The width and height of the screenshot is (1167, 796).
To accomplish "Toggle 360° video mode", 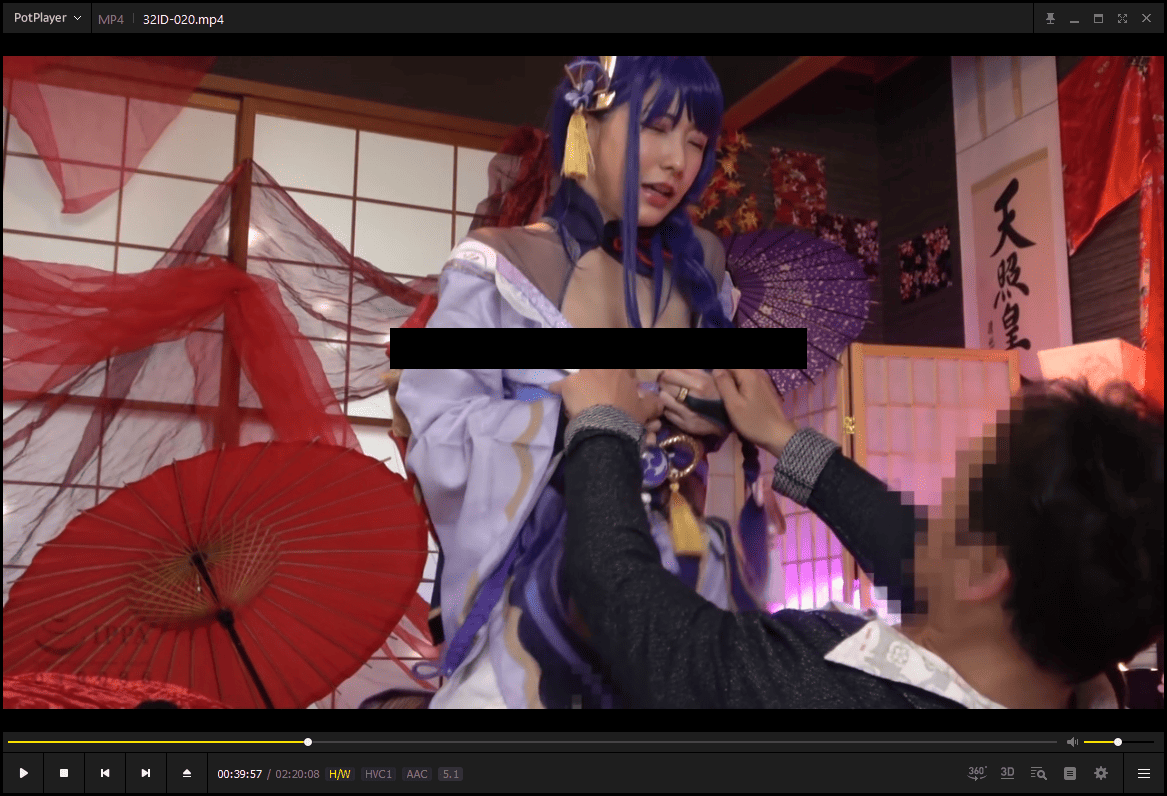I will tap(976, 773).
